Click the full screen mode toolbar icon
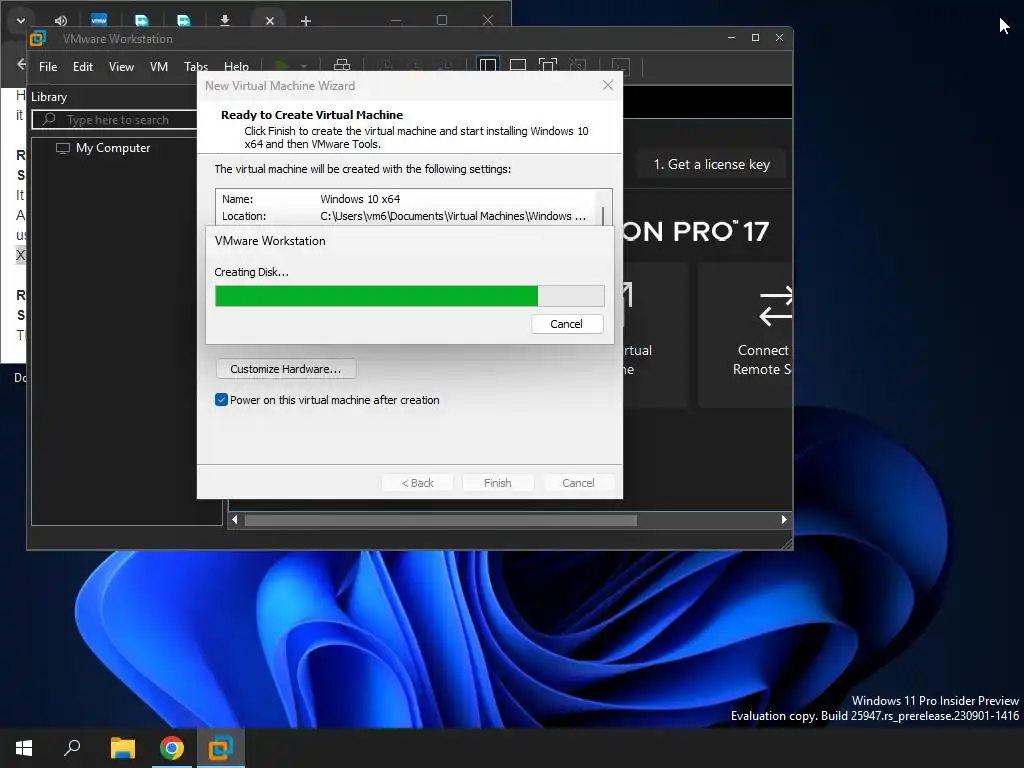Viewport: 1024px width, 768px height. pos(547,65)
